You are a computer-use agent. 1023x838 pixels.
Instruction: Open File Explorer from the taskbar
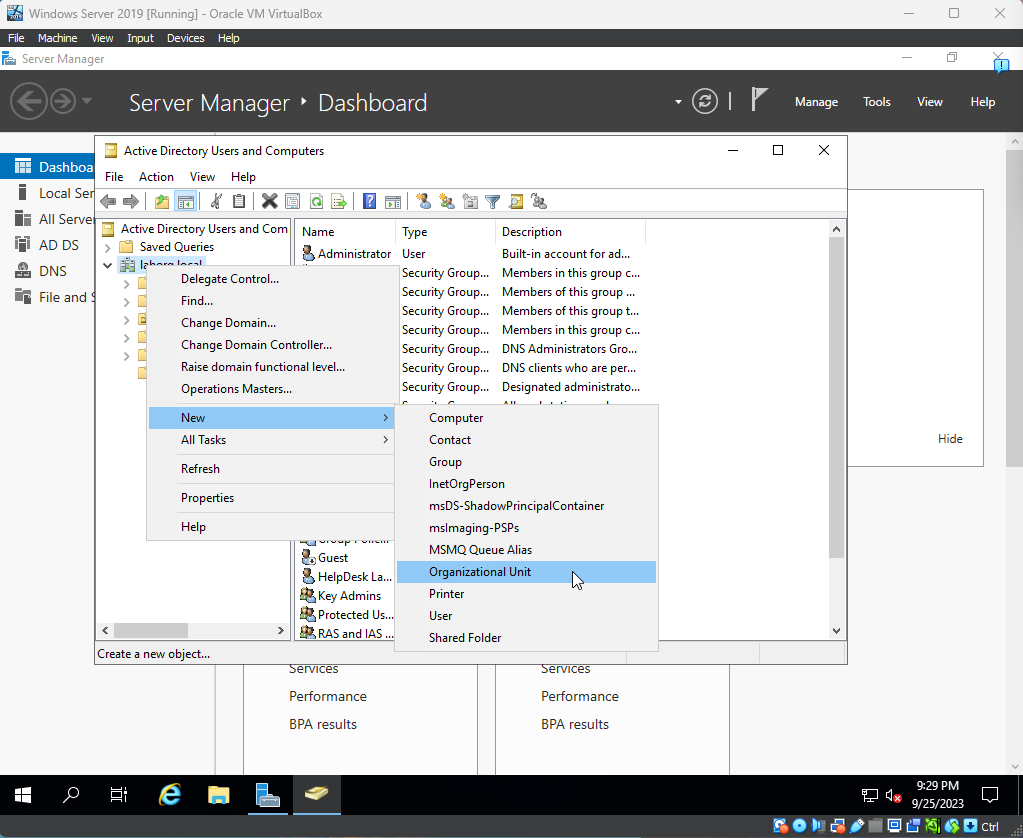pos(219,794)
